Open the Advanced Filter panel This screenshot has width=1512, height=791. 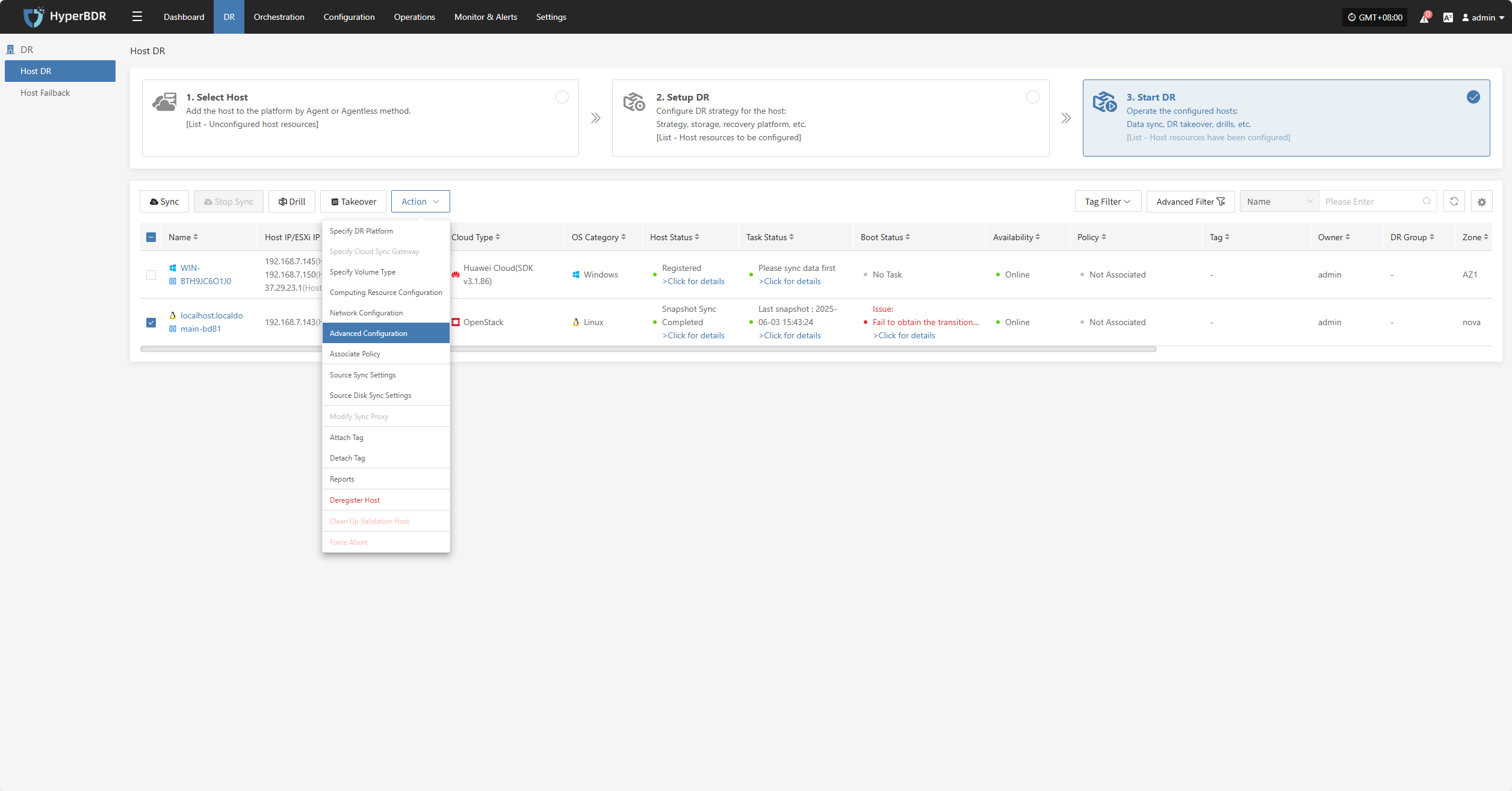[1191, 202]
